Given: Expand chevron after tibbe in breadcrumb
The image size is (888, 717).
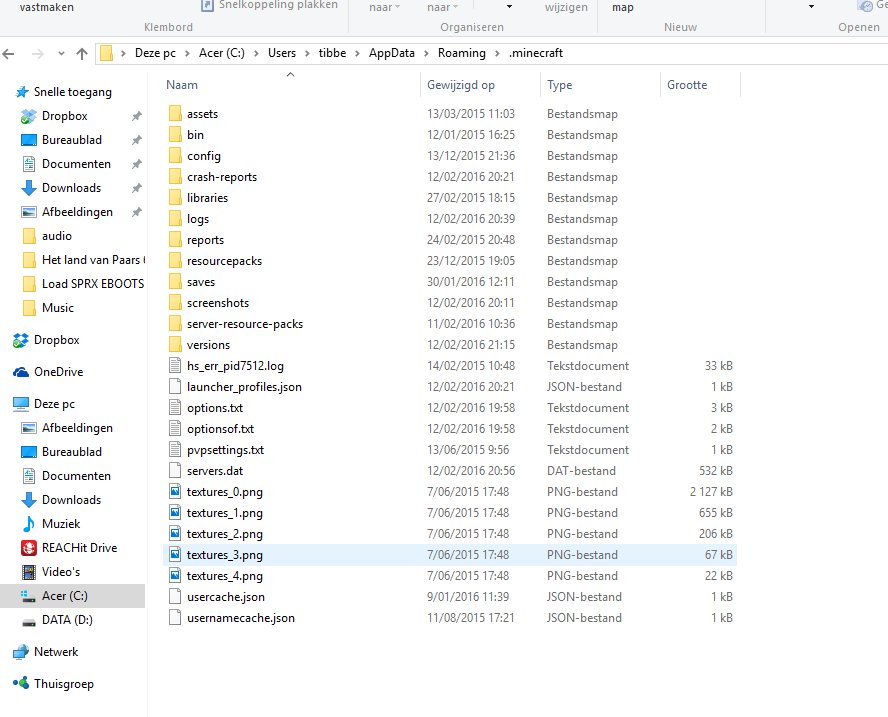Looking at the screenshot, I should (357, 53).
